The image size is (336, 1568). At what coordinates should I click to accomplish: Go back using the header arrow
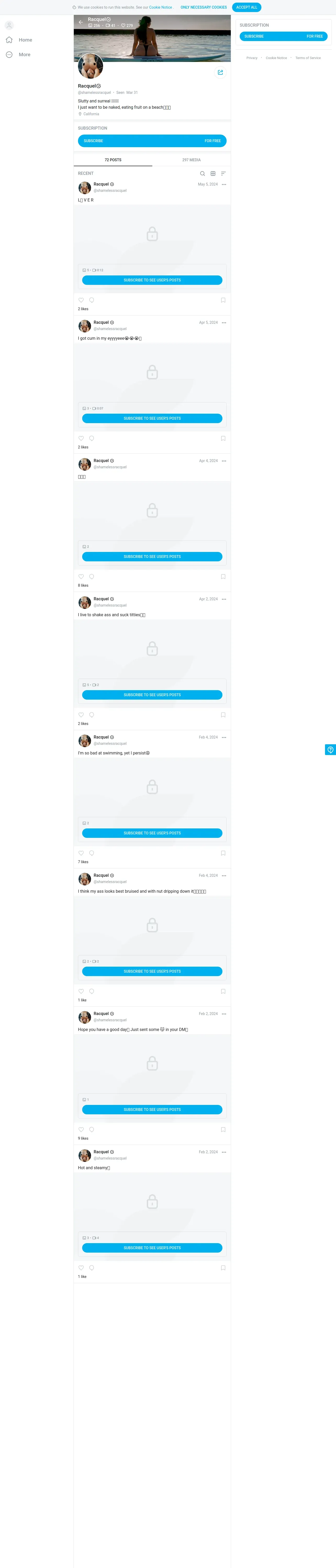tap(81, 22)
